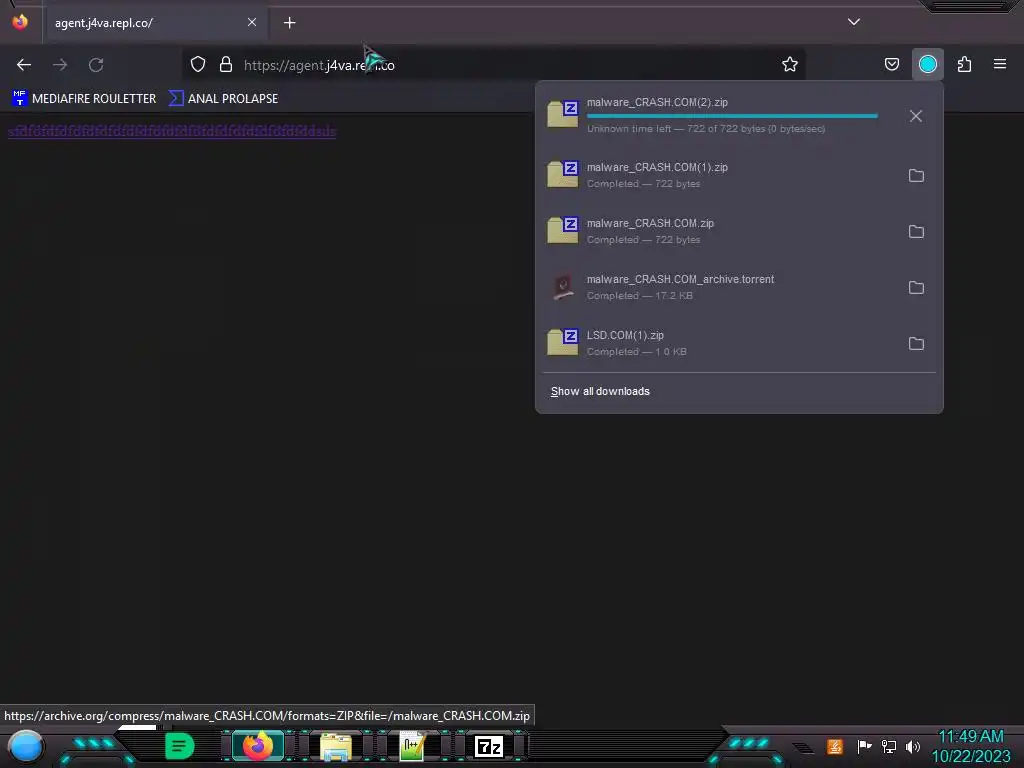Switch to Firefox on the taskbar
Image resolution: width=1024 pixels, height=768 pixels.
(x=257, y=746)
